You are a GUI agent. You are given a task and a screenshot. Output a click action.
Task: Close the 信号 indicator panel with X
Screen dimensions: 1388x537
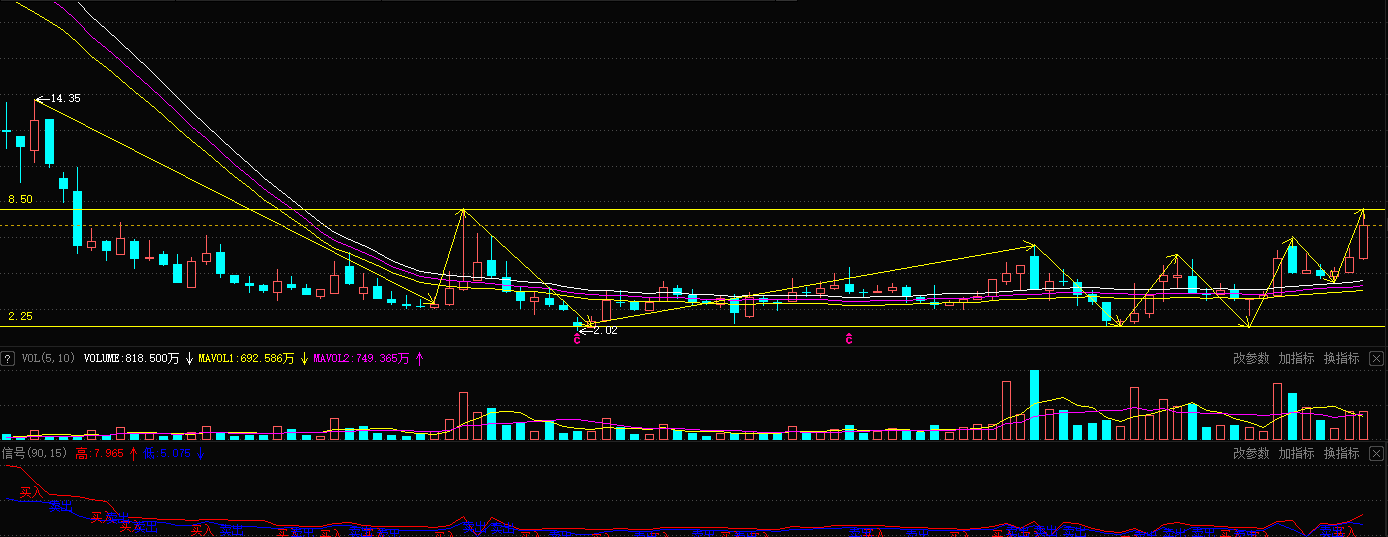tap(1376, 454)
